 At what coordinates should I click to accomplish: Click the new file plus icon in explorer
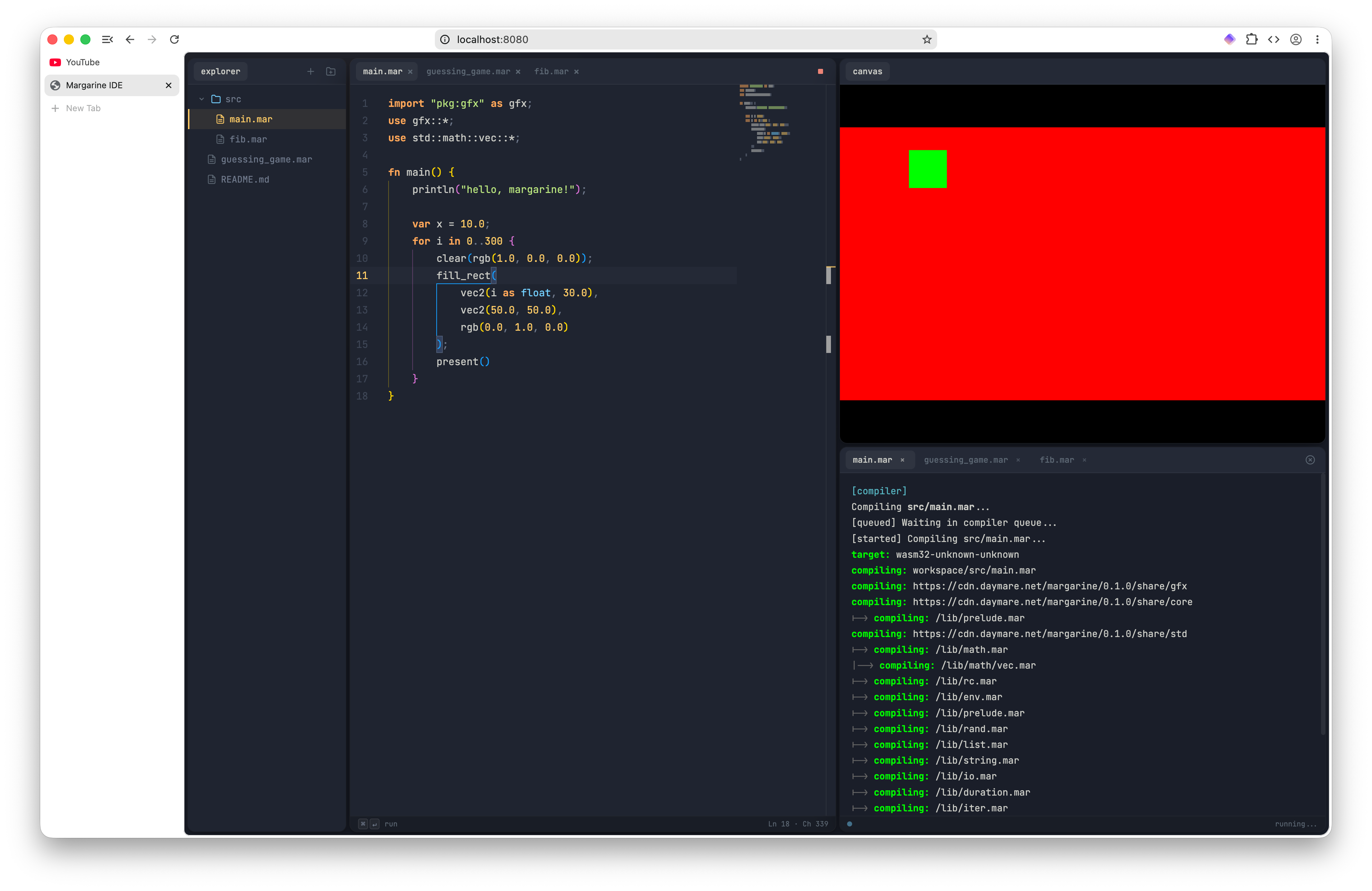[311, 71]
